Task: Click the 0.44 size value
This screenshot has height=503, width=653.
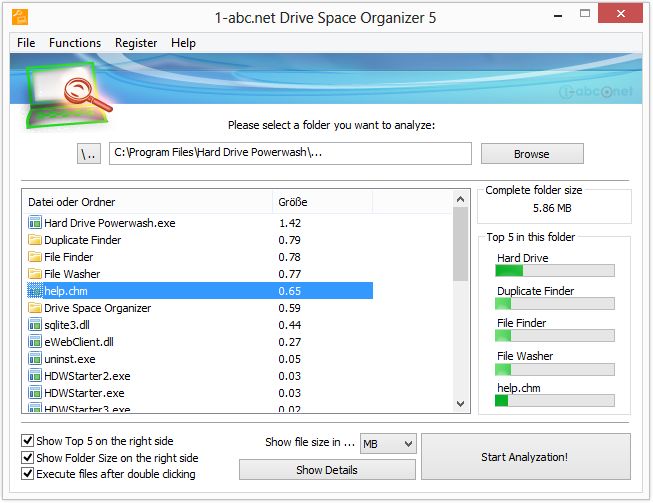Action: coord(289,325)
